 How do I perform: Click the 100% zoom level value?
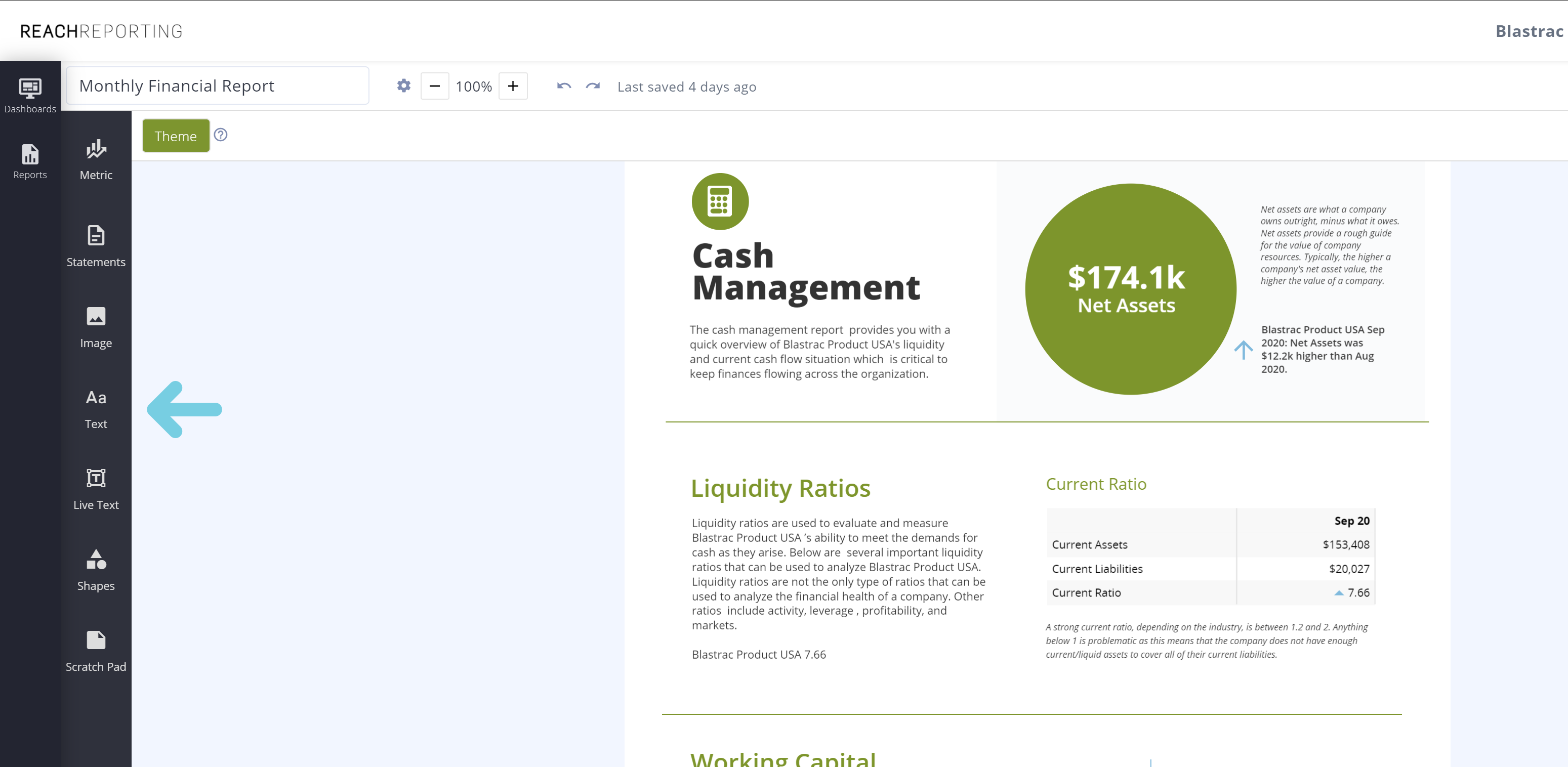(x=474, y=87)
